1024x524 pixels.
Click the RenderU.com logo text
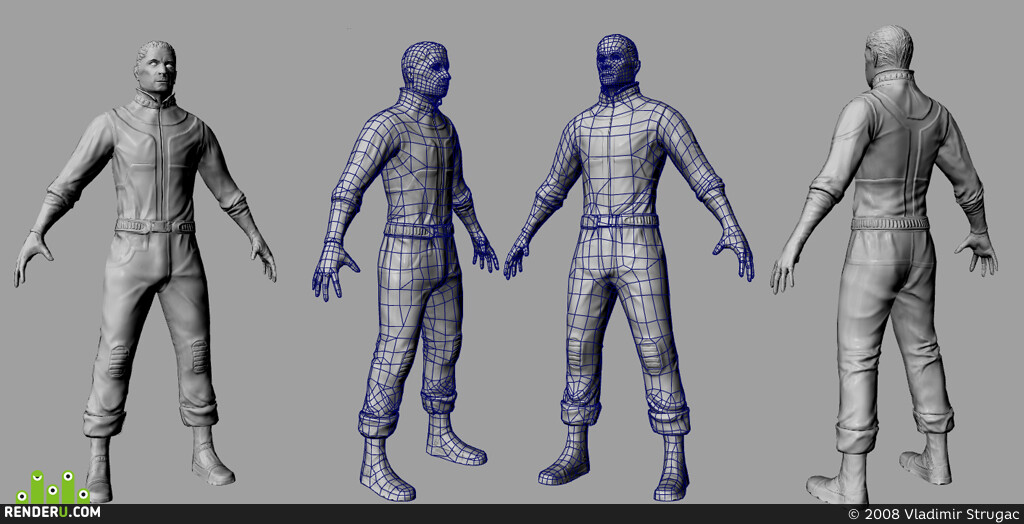coord(52,512)
